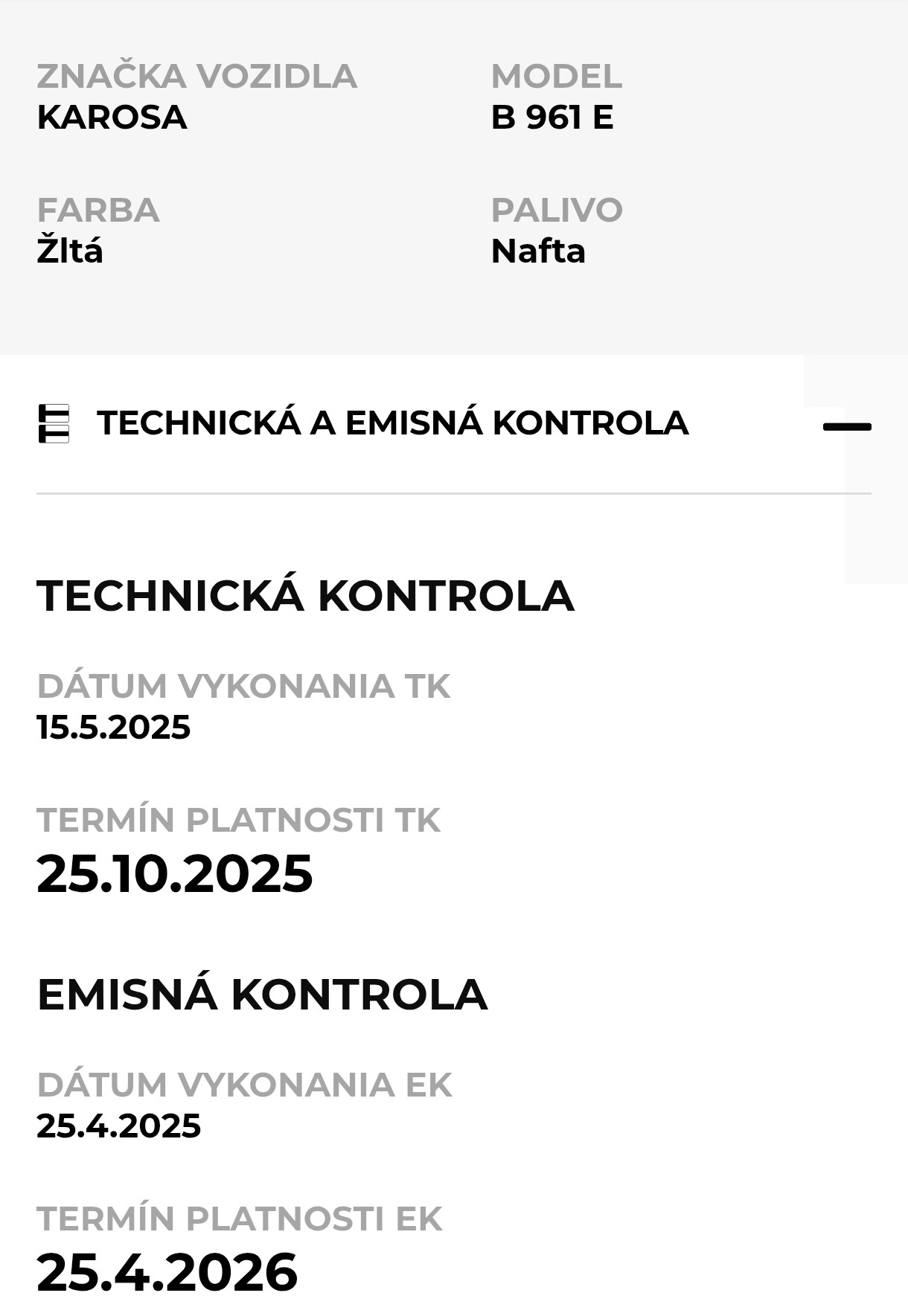The height and width of the screenshot is (1316, 908).
Task: Click the Žltá colour value
Action: (x=70, y=251)
